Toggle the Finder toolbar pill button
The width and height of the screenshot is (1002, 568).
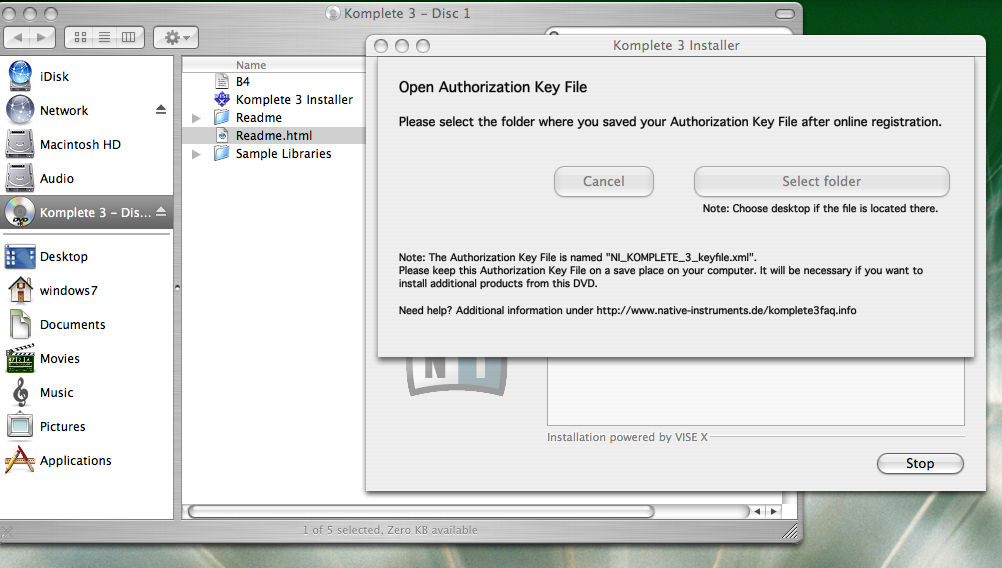(785, 13)
